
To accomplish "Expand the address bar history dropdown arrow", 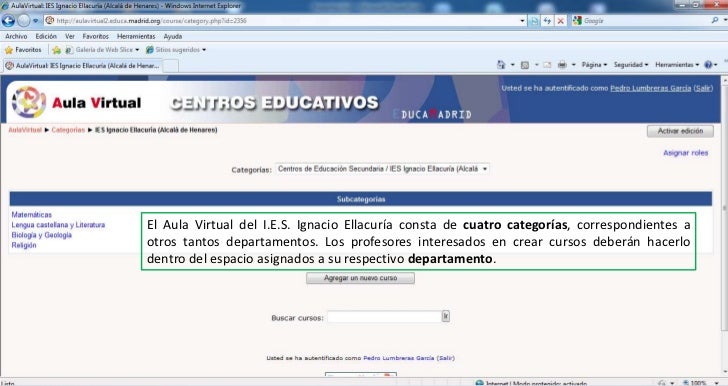I will pyautogui.click(x=522, y=21).
